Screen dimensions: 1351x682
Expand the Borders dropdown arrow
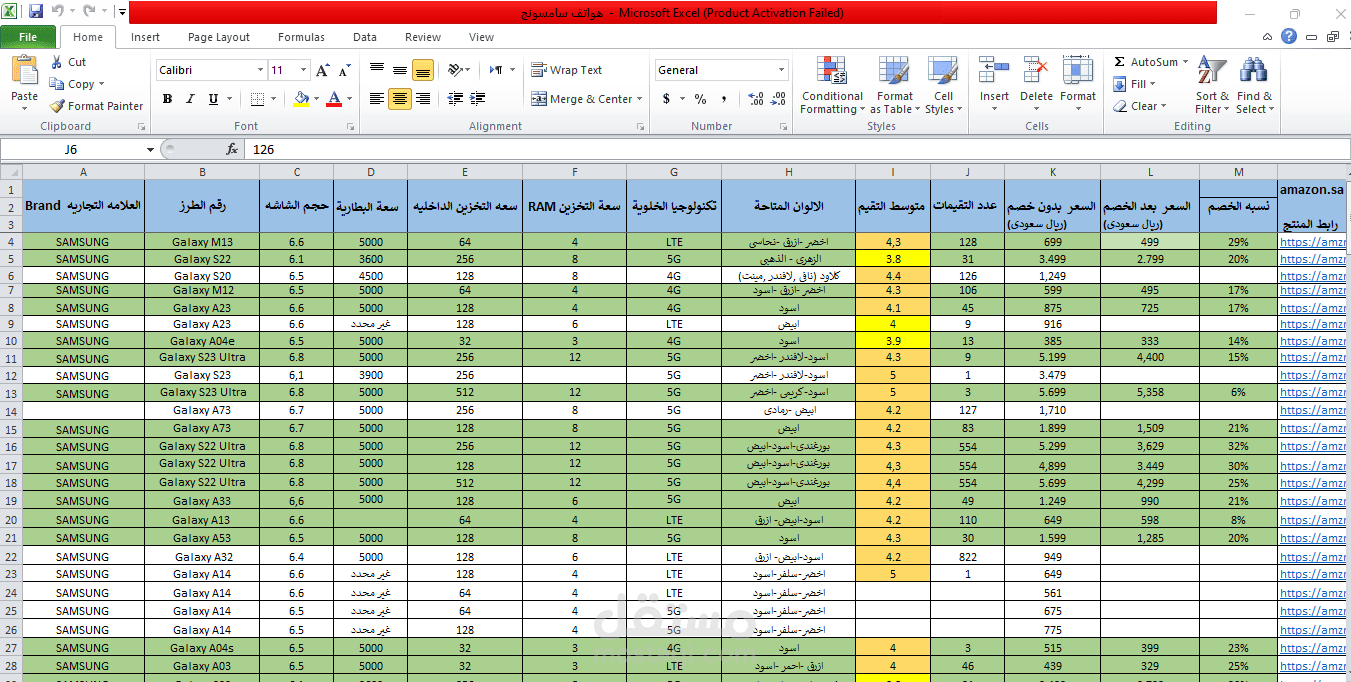pos(274,99)
